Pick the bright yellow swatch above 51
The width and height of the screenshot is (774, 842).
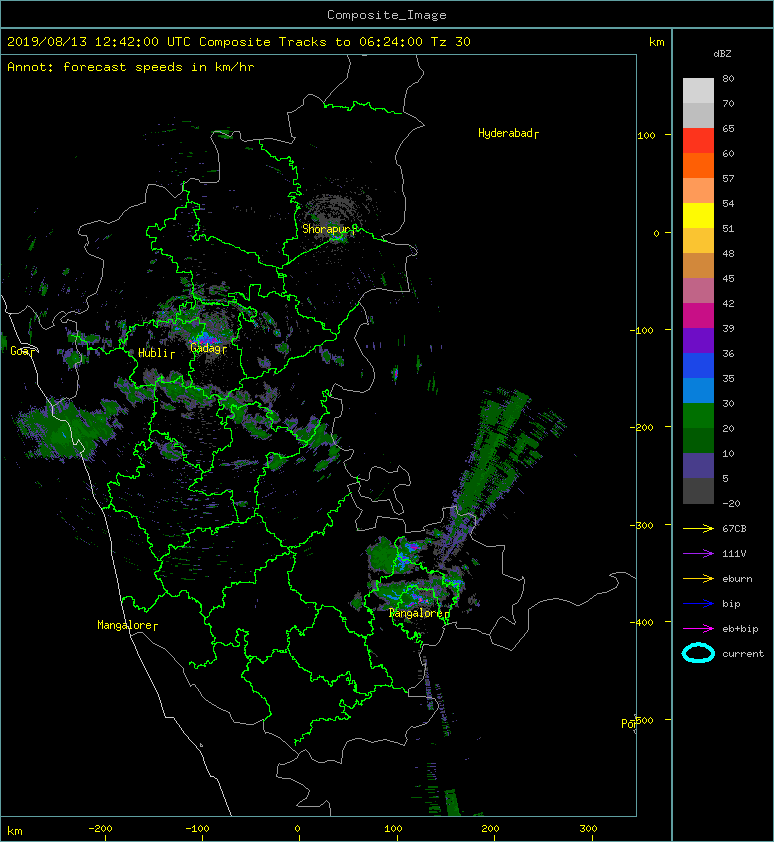pyautogui.click(x=698, y=215)
